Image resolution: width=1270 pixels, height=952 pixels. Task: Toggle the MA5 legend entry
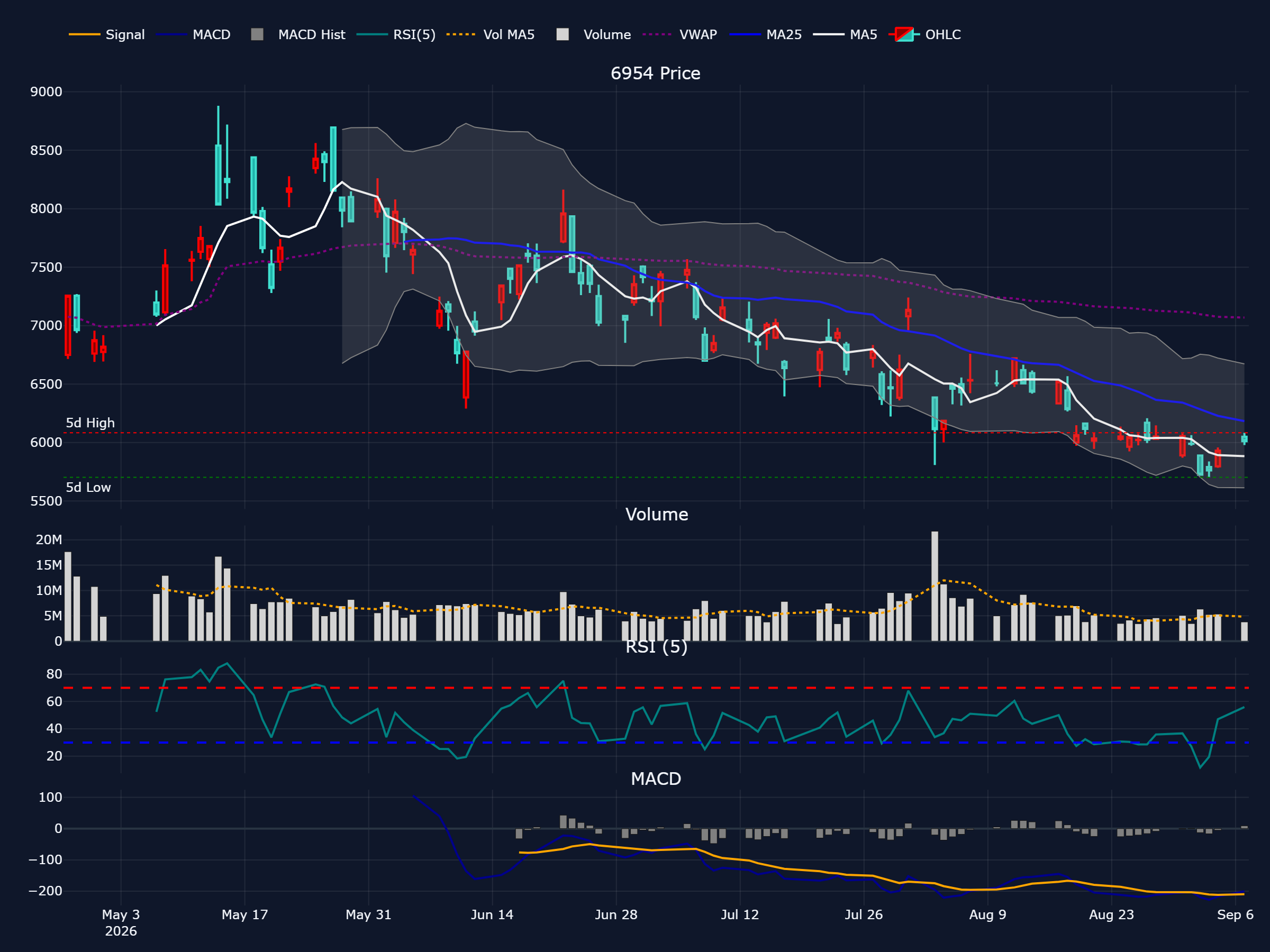coord(845,34)
